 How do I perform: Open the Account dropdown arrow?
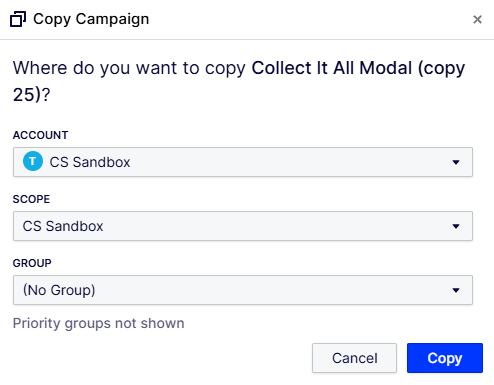(456, 162)
